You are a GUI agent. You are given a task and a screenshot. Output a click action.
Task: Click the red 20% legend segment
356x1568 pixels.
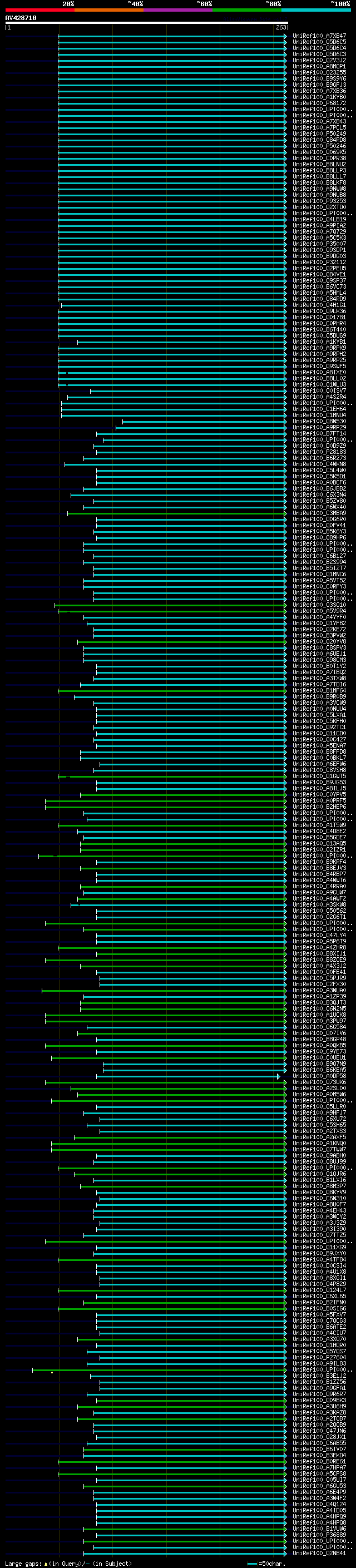coord(39,10)
